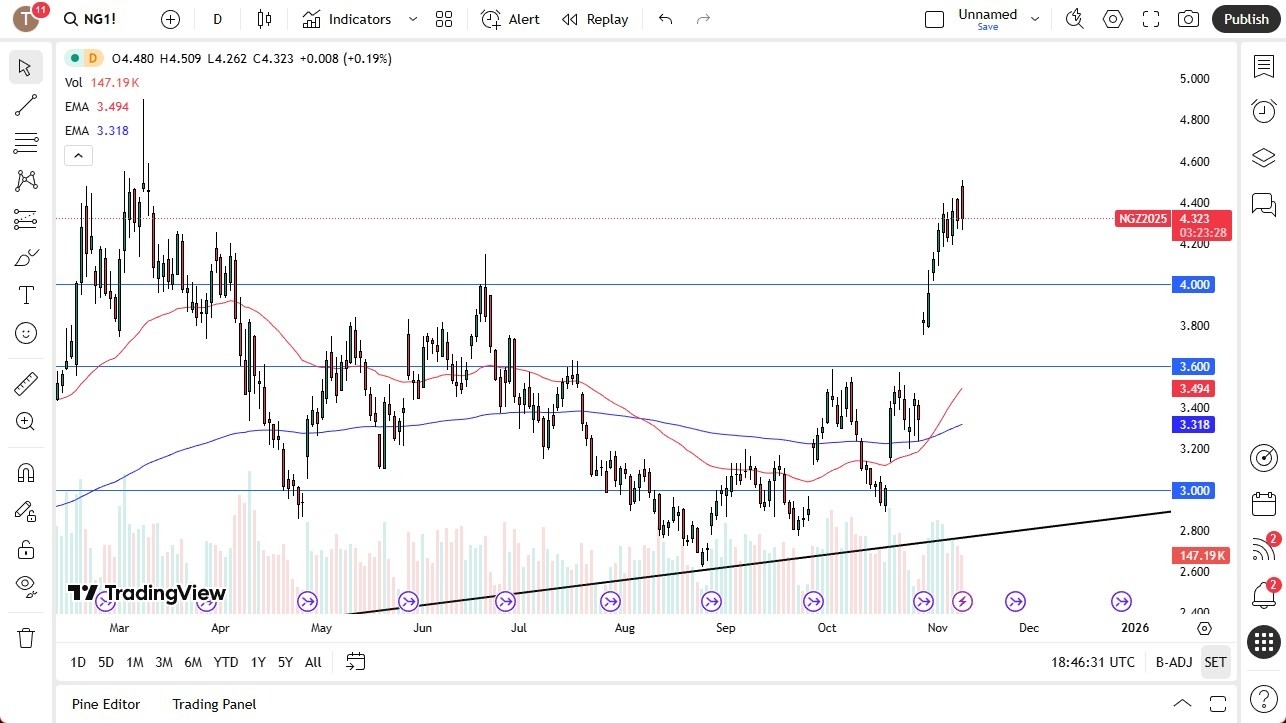Viewport: 1286px width, 723px height.
Task: Toggle B-ADJ price adjustment
Action: coord(1173,661)
